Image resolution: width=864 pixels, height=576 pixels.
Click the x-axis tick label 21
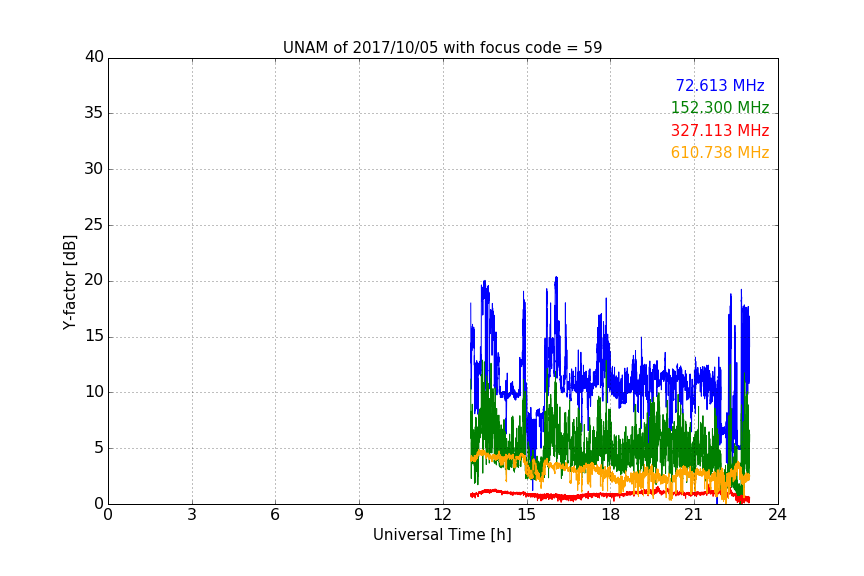(x=694, y=515)
